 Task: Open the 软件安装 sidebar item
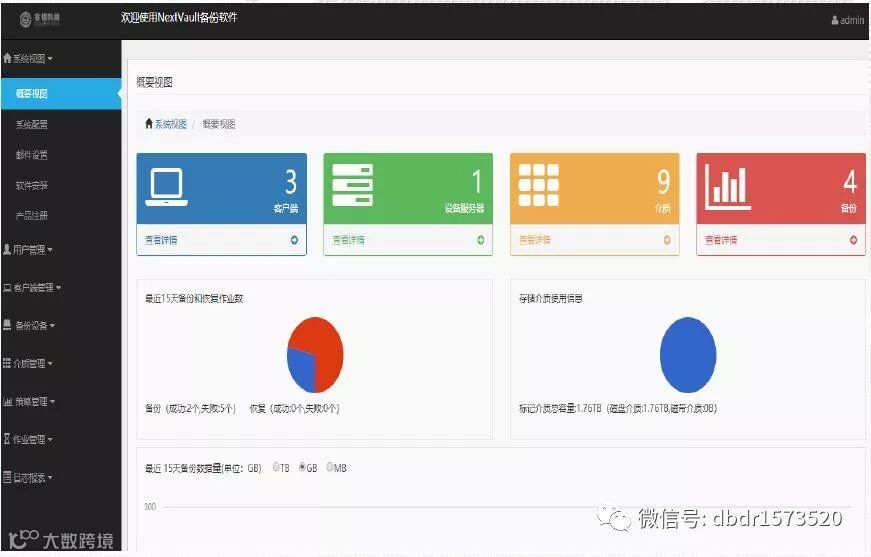coord(32,185)
